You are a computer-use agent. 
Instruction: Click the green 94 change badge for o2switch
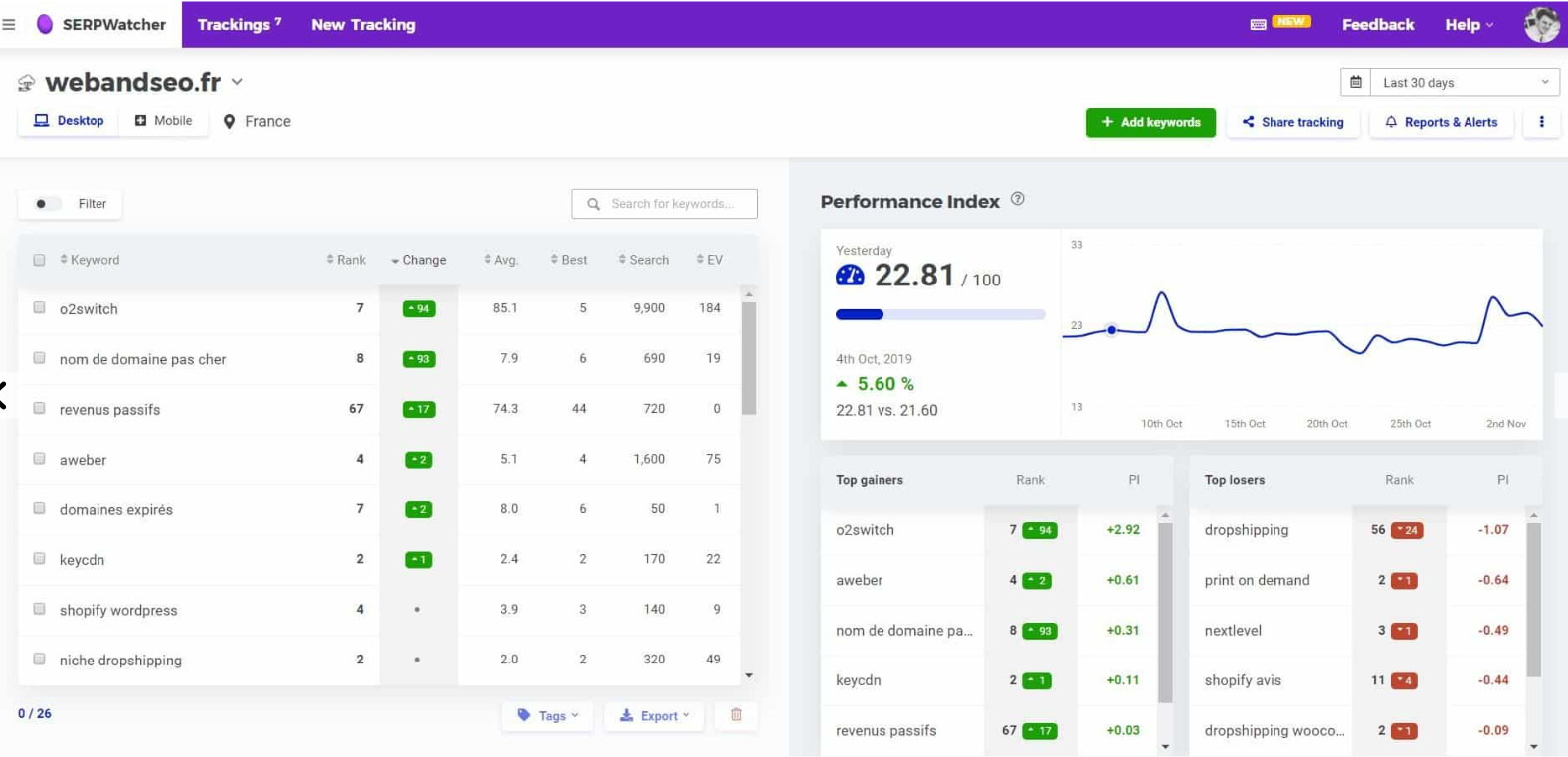tap(419, 308)
